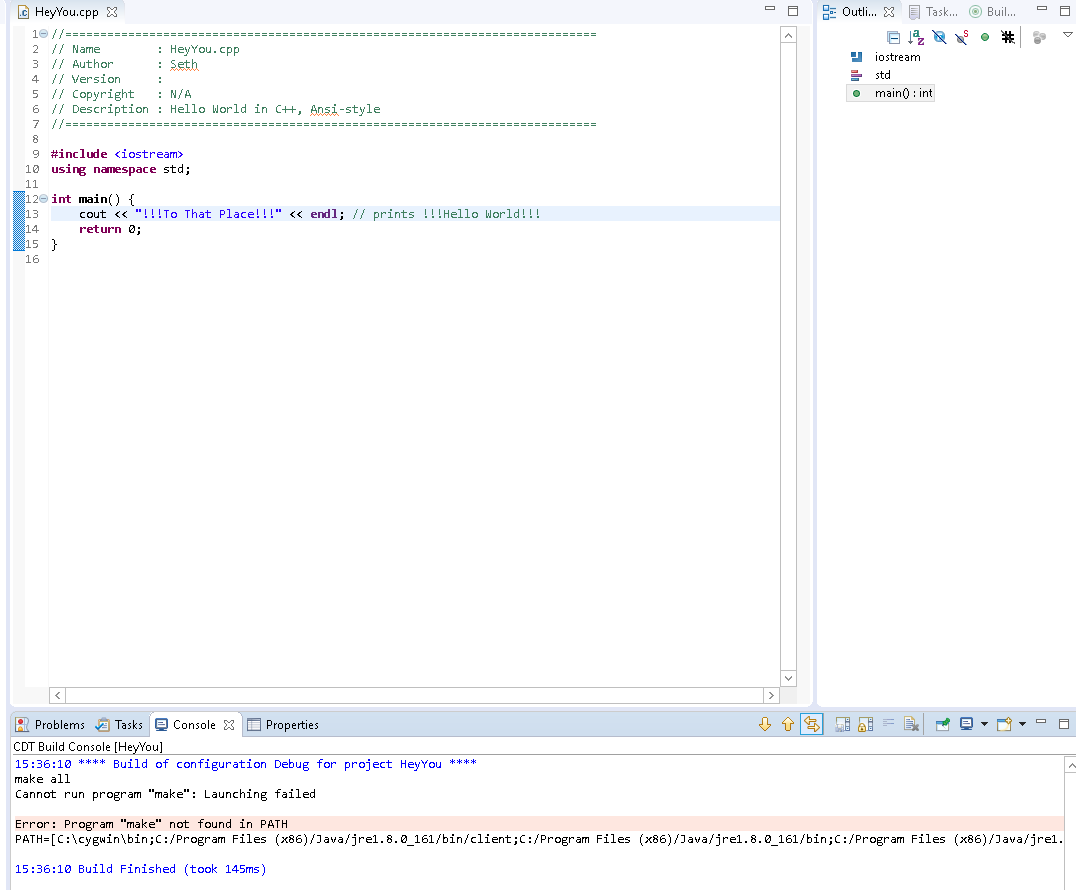This screenshot has height=890, width=1076.
Task: Open Display Selected Console dropdown arrow
Action: point(984,724)
